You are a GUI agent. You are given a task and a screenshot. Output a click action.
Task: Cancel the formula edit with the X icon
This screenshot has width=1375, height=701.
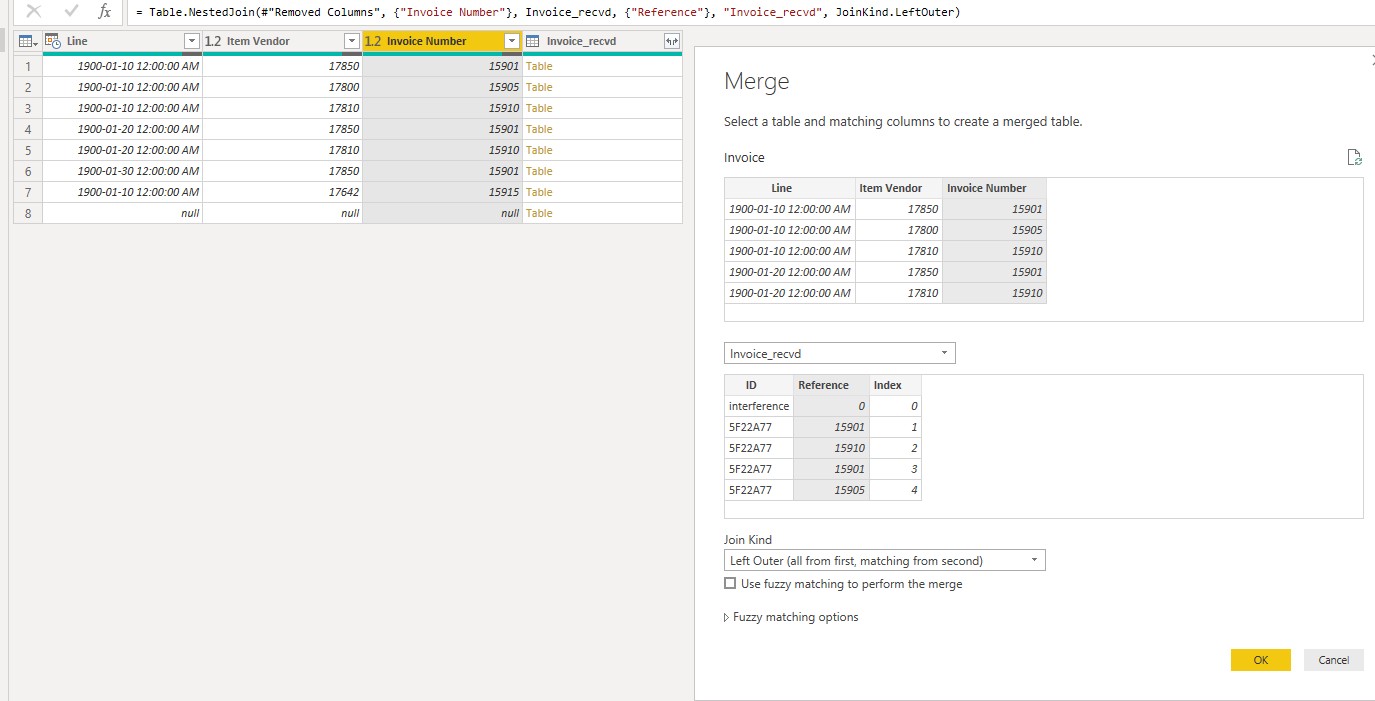(34, 11)
